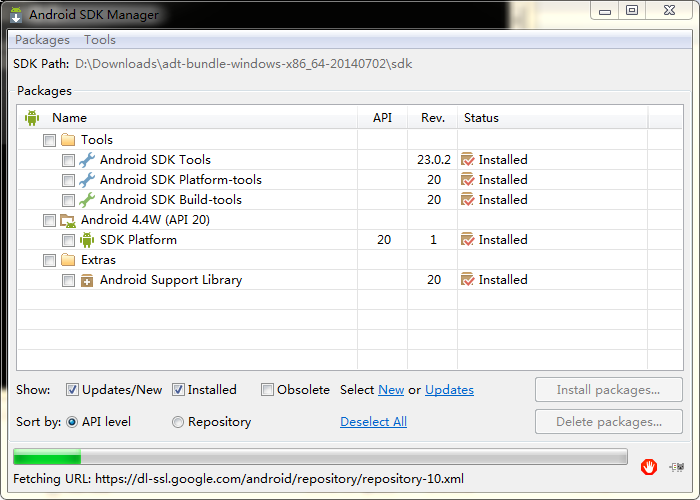Click the green wrench icon for Build-tools

click(x=87, y=200)
